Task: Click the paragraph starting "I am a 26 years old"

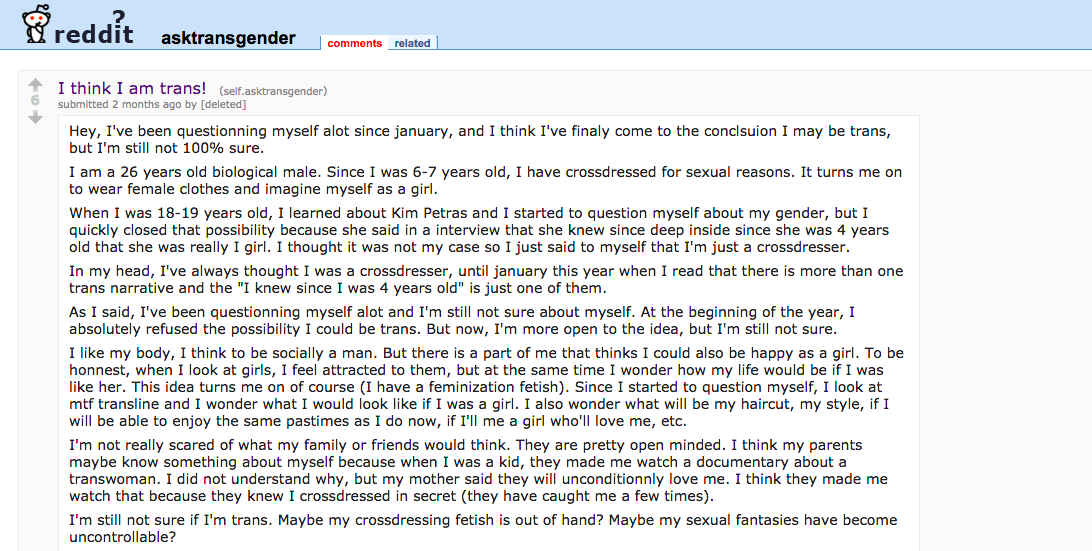Action: click(x=485, y=180)
